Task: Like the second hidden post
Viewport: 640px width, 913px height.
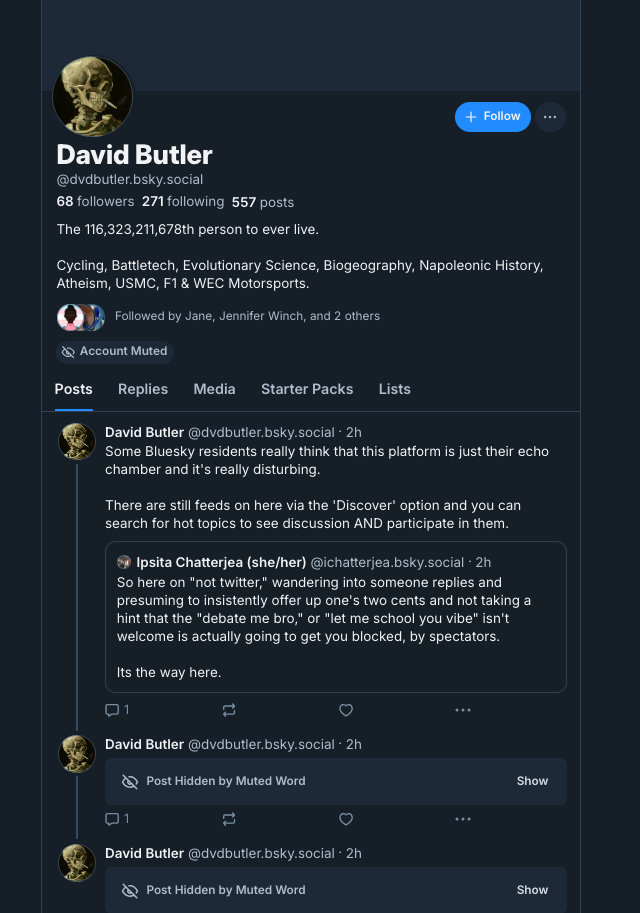Action: (x=346, y=819)
